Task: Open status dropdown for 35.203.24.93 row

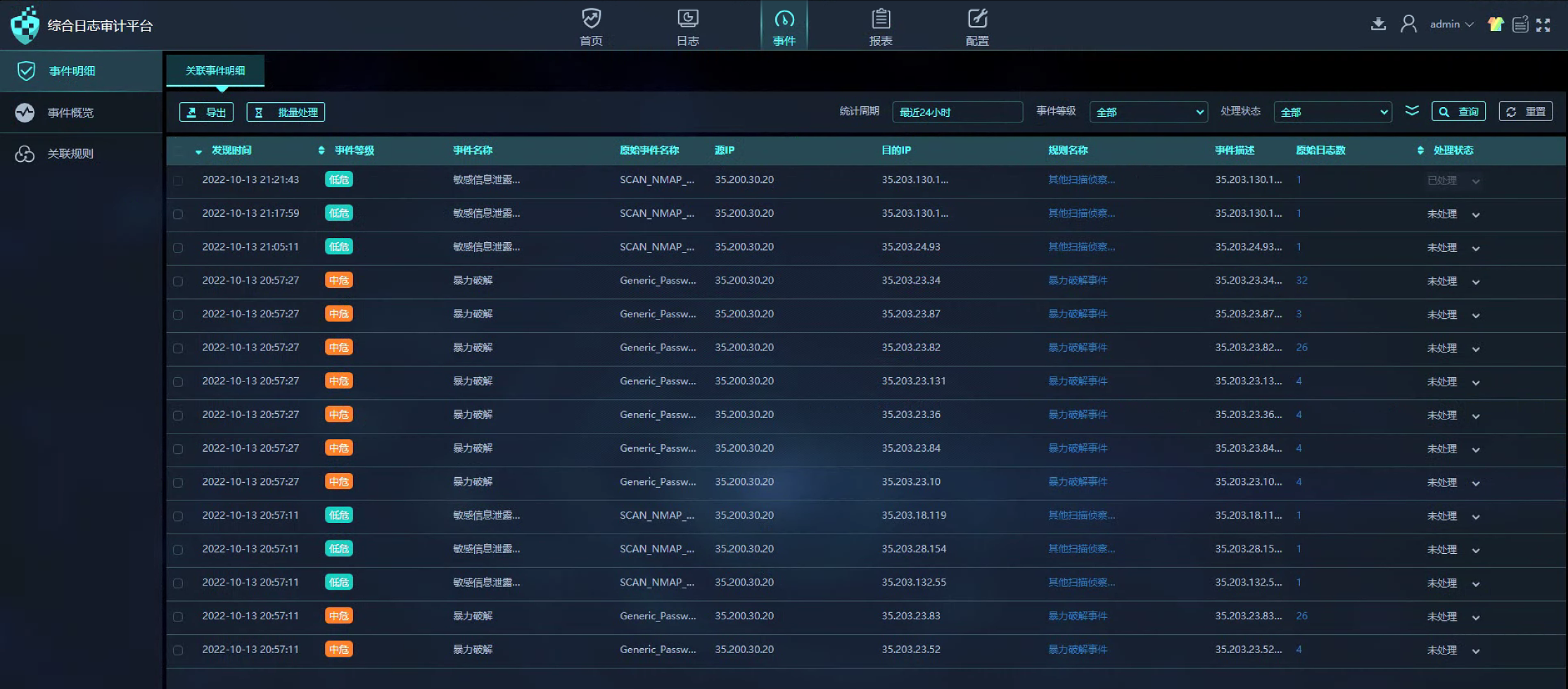Action: [x=1454, y=248]
